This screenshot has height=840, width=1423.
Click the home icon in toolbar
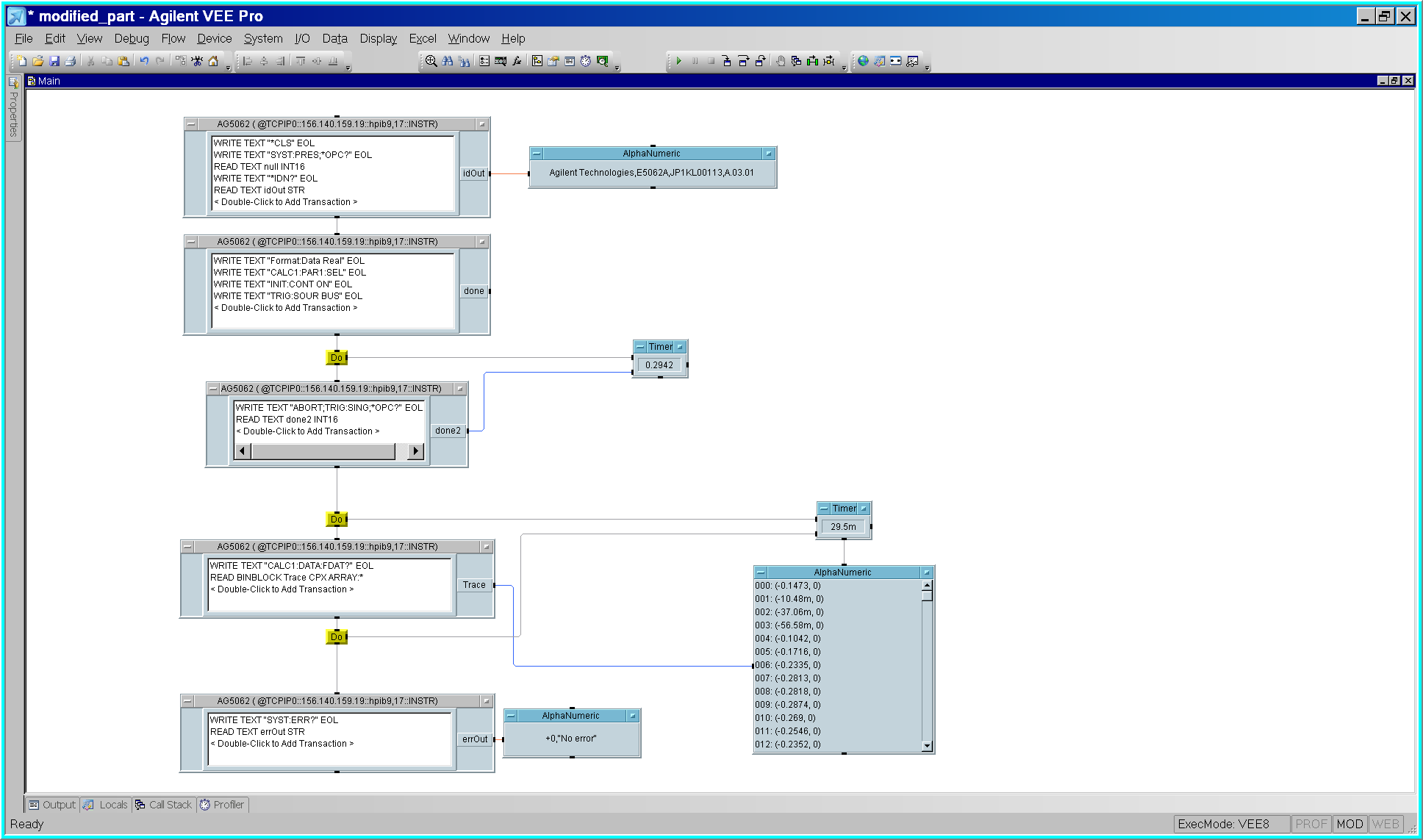click(213, 61)
